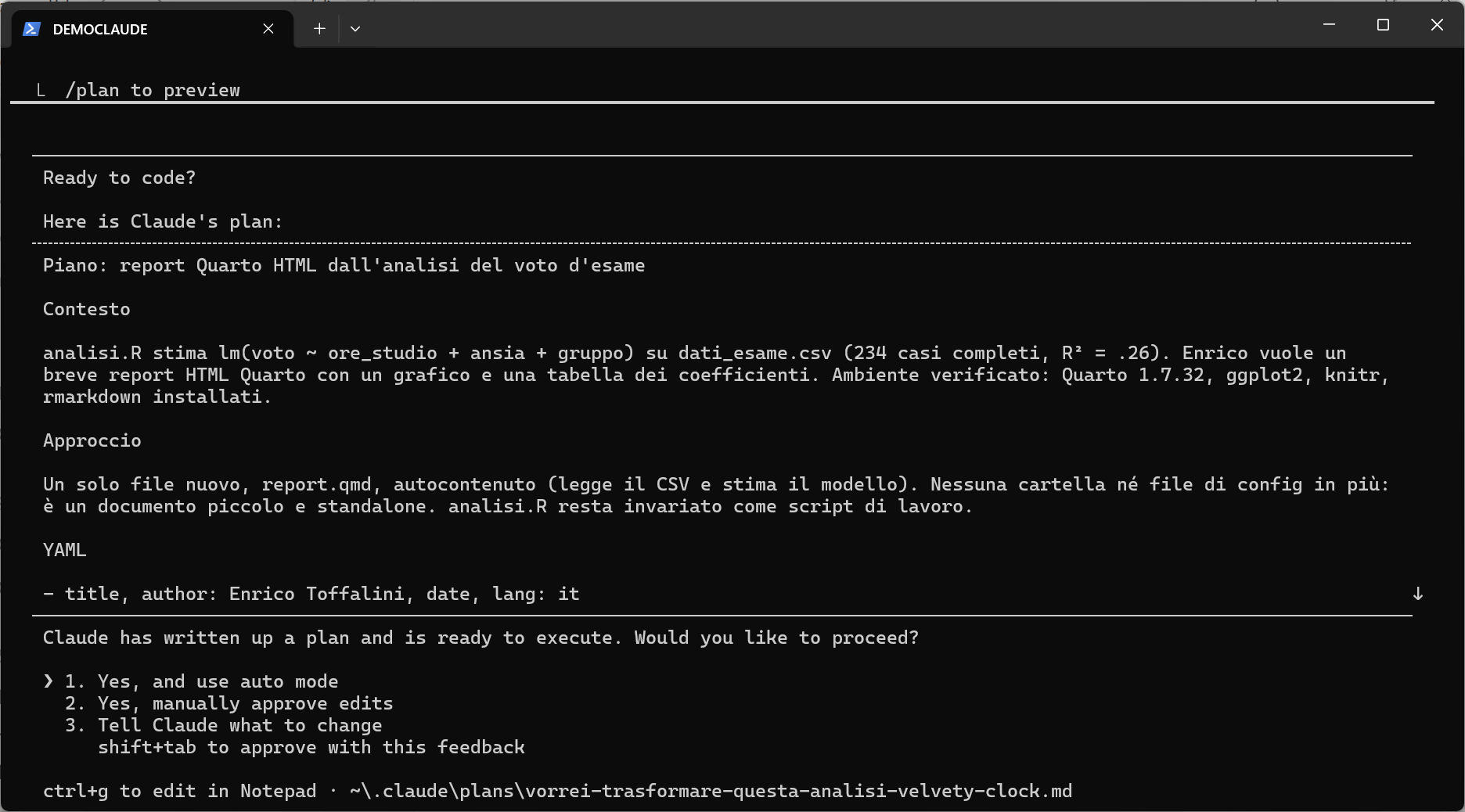1465x812 pixels.
Task: Click the 'Ready to code?' heading
Action: tap(119, 178)
